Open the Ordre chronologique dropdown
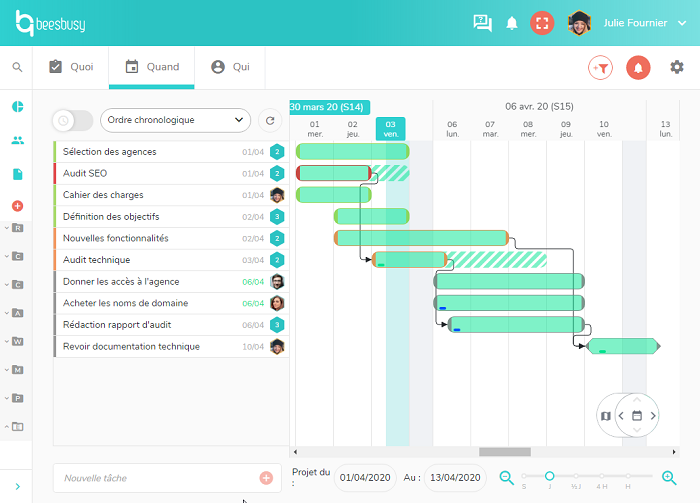Image resolution: width=700 pixels, height=503 pixels. (175, 120)
